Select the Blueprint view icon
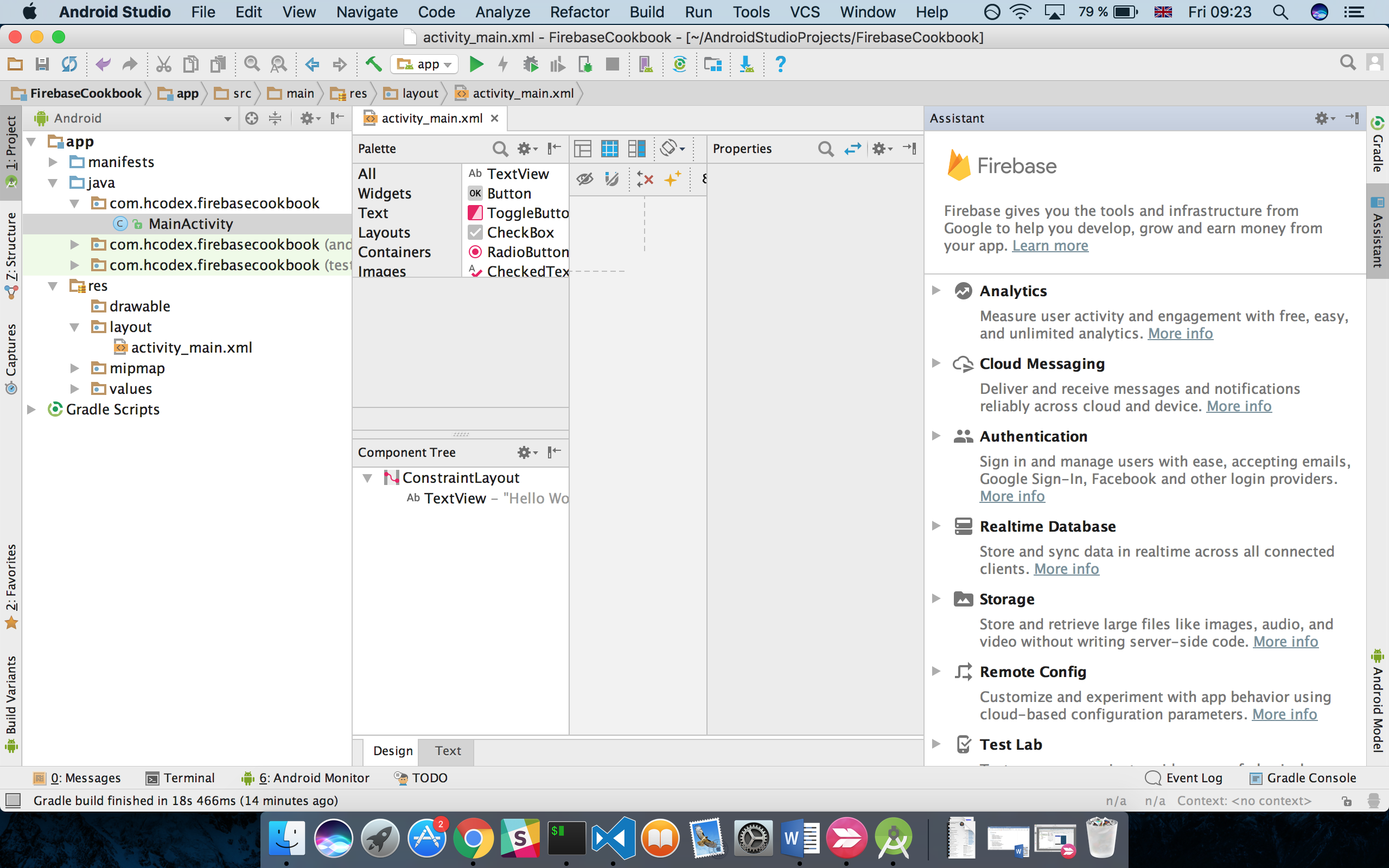Image resolution: width=1389 pixels, height=868 pixels. tap(609, 149)
